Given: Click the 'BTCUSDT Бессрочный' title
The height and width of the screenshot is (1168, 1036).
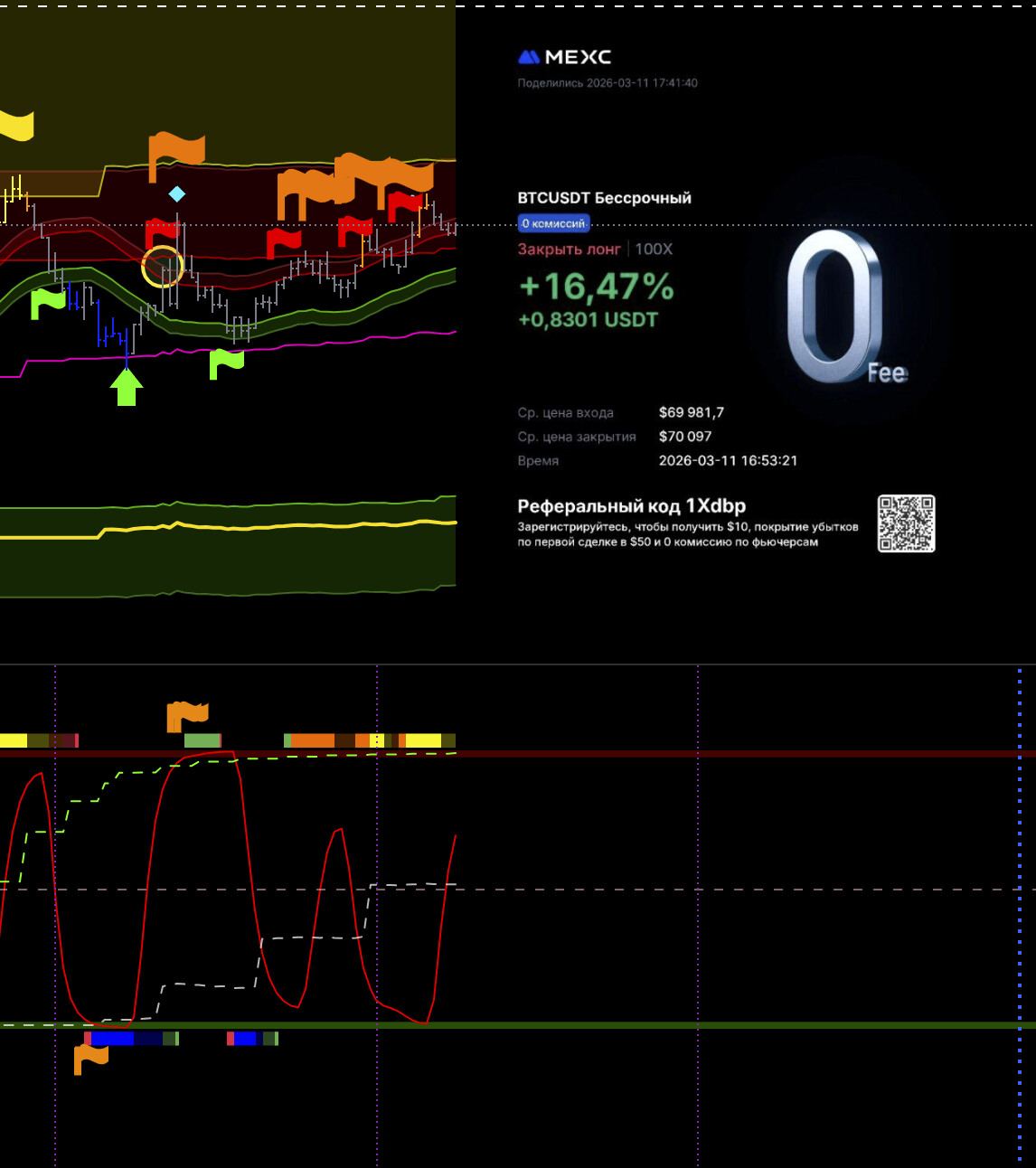Looking at the screenshot, I should [x=604, y=198].
